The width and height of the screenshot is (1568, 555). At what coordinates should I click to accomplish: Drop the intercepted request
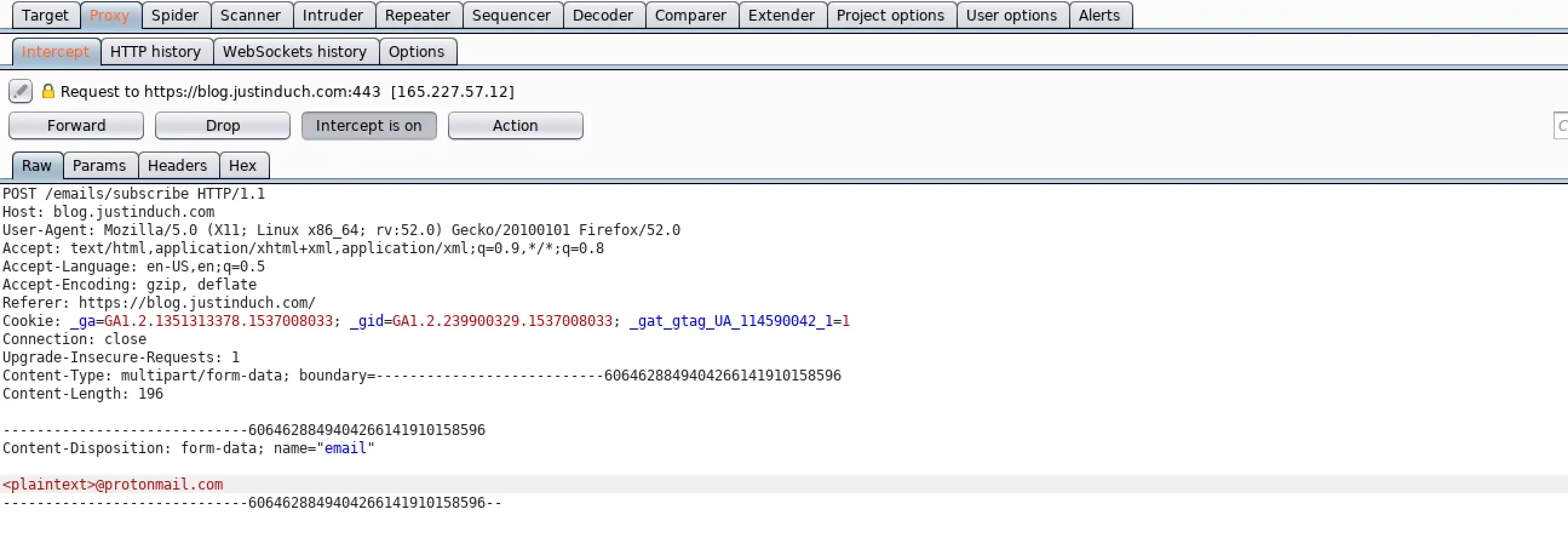(222, 125)
